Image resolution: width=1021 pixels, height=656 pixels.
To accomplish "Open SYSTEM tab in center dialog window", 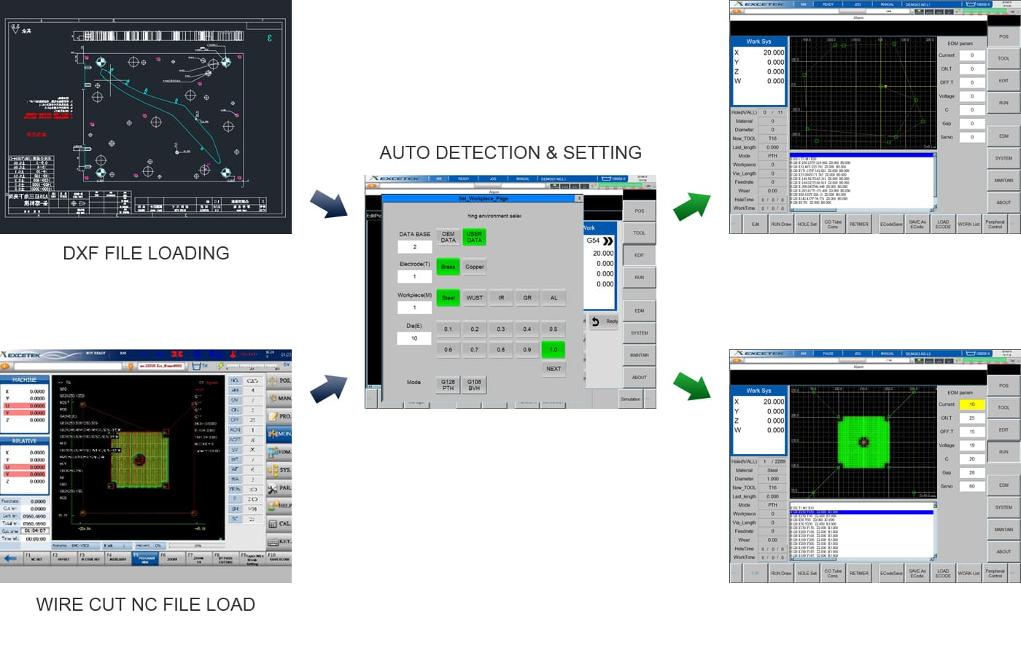I will point(639,333).
